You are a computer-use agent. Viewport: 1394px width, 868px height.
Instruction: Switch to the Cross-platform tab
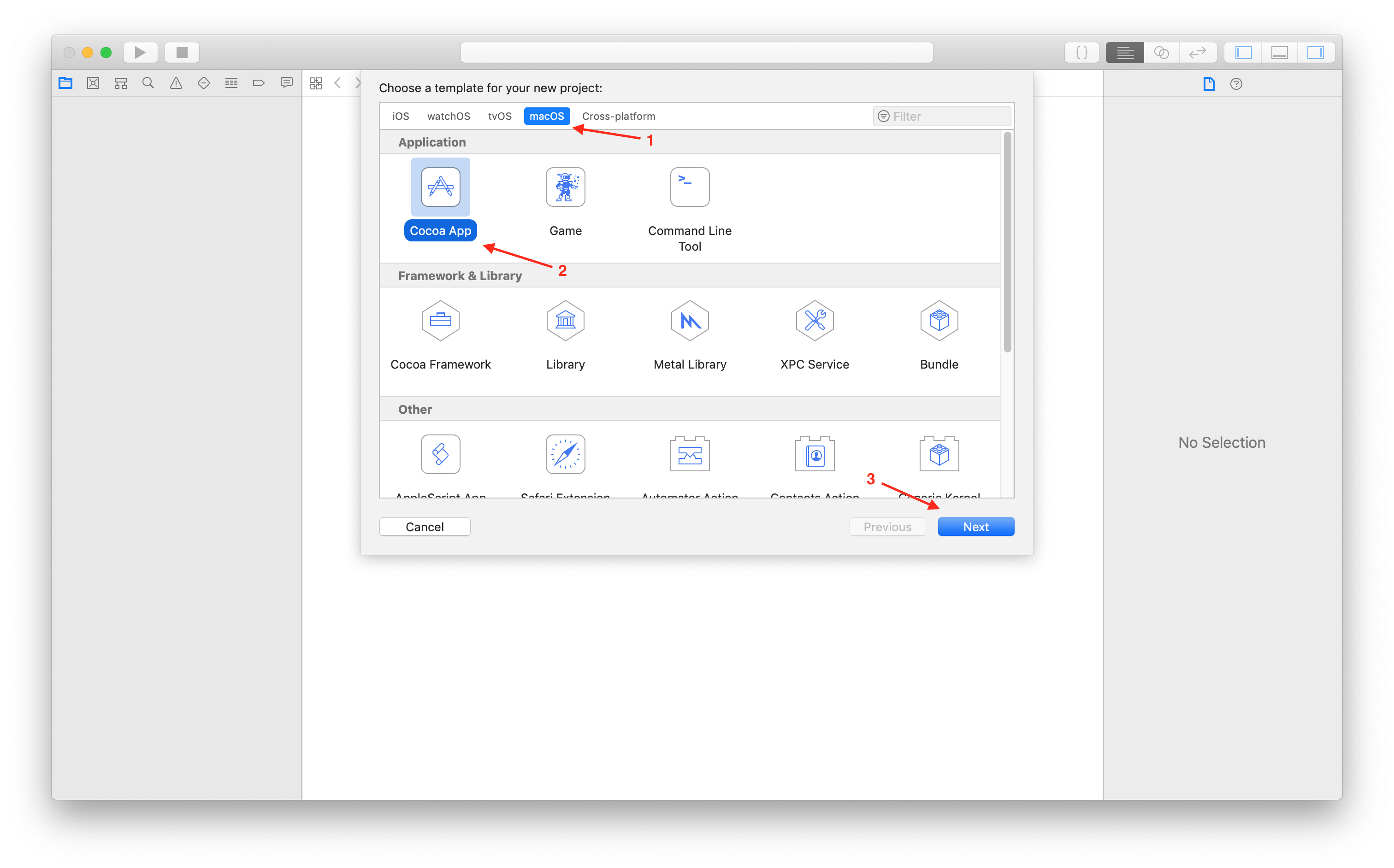pyautogui.click(x=618, y=116)
